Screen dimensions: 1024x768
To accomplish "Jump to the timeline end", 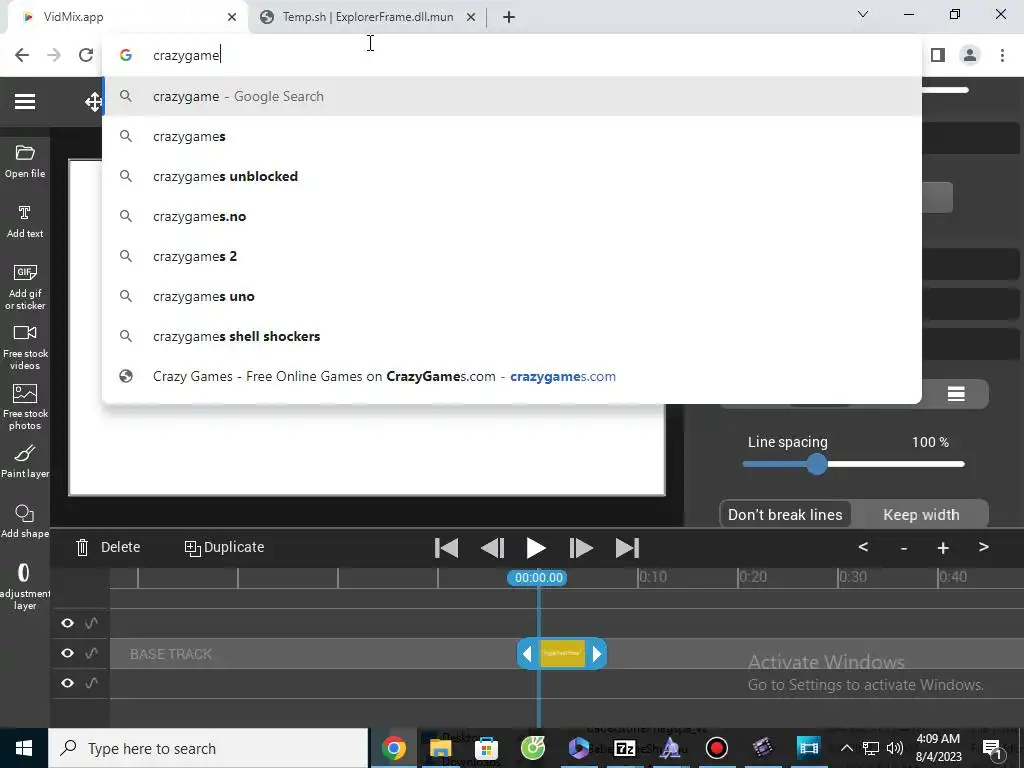I will tap(627, 548).
